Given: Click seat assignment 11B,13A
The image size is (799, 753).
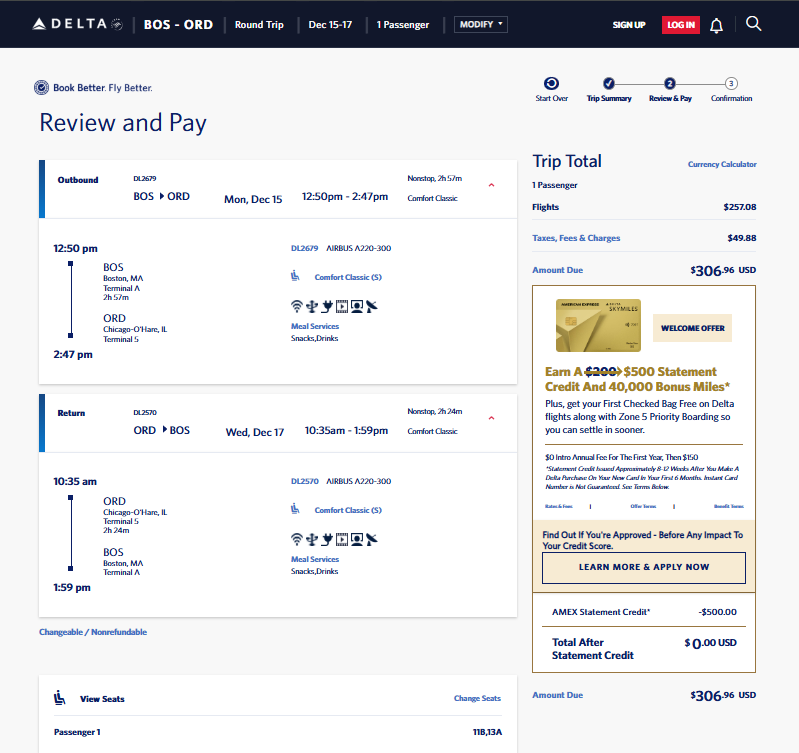Looking at the screenshot, I should [x=487, y=732].
